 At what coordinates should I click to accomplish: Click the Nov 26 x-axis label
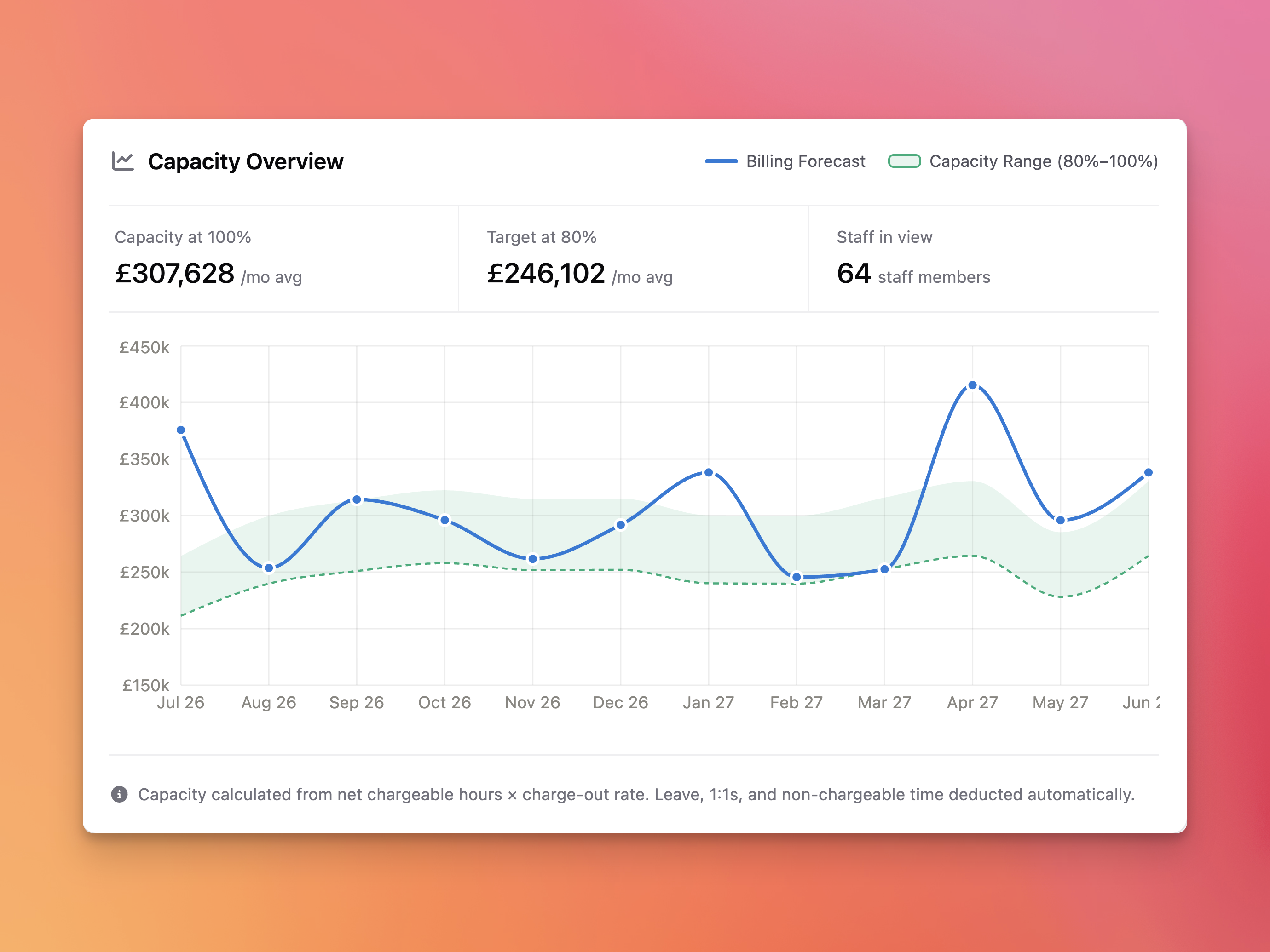point(533,702)
